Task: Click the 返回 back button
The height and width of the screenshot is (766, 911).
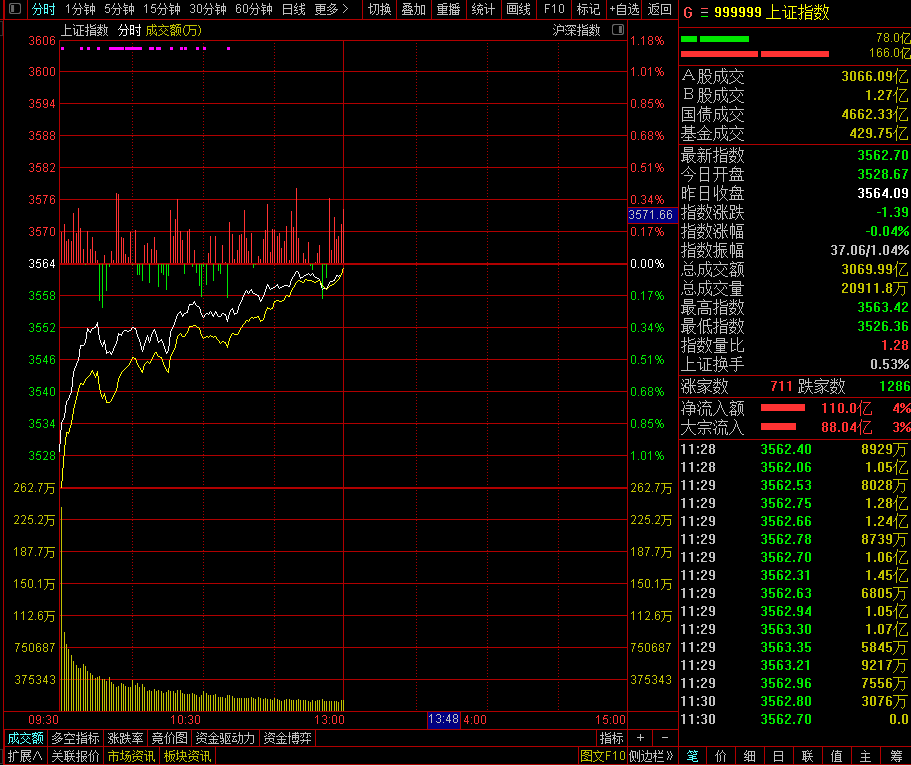Action: tap(659, 9)
